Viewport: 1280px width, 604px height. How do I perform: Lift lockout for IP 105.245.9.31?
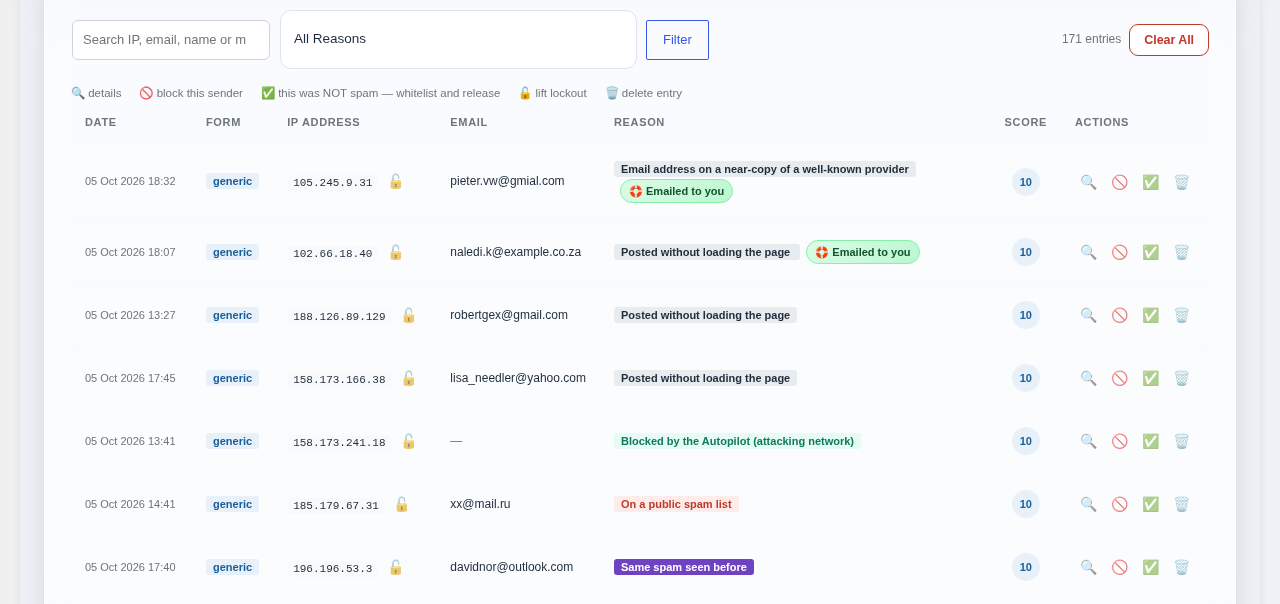coord(395,181)
